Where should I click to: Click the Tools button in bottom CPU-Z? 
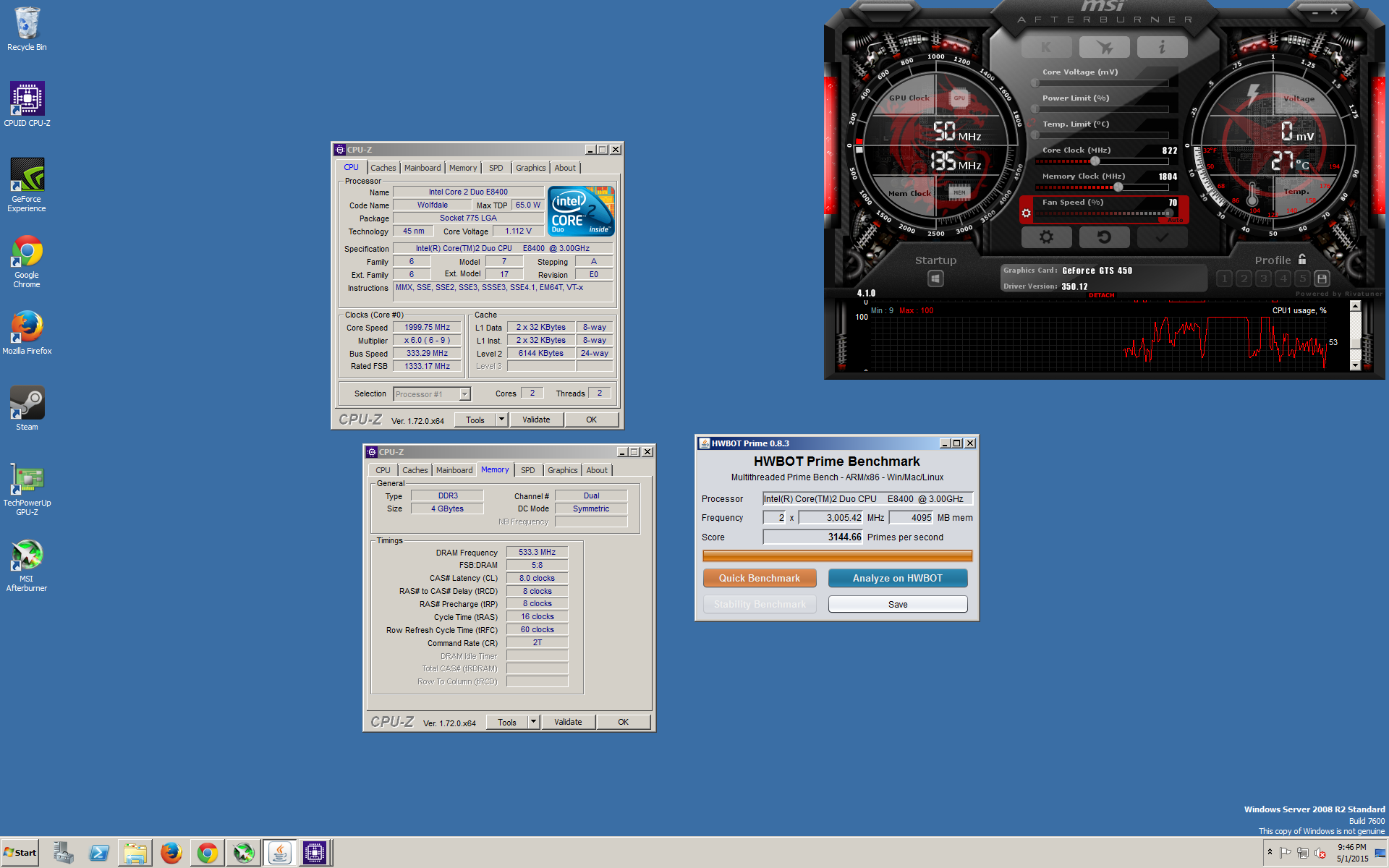point(507,722)
